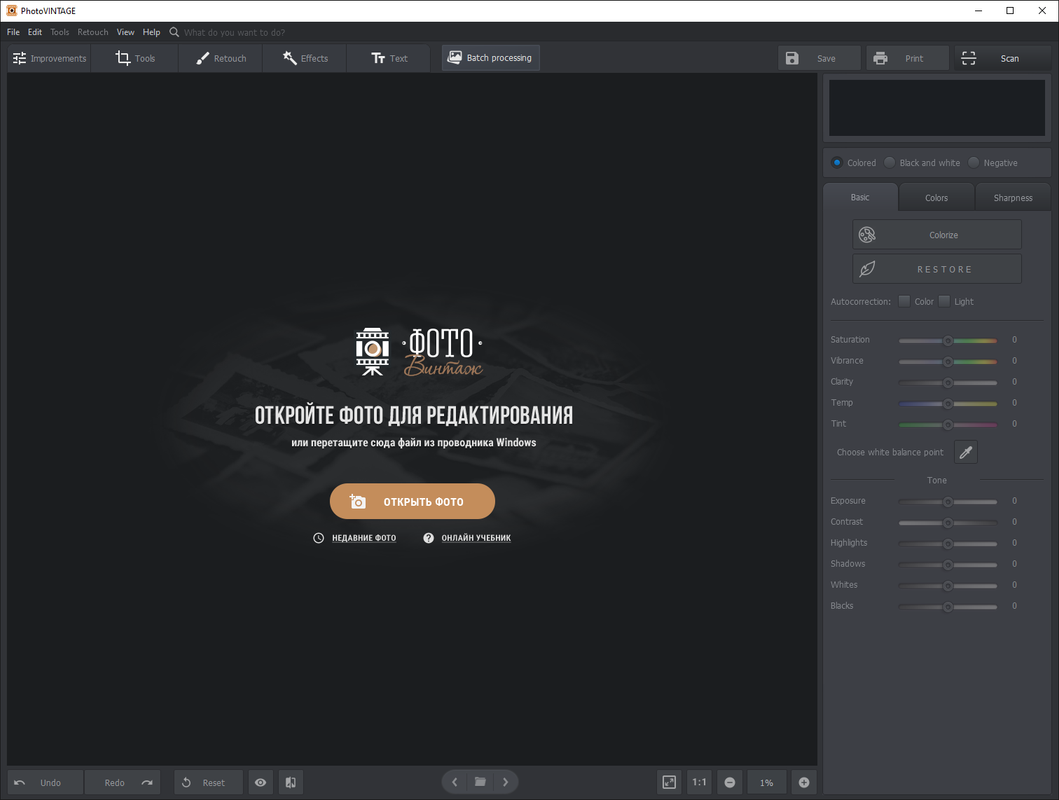Toggle before/after split comparison icon

(290, 782)
